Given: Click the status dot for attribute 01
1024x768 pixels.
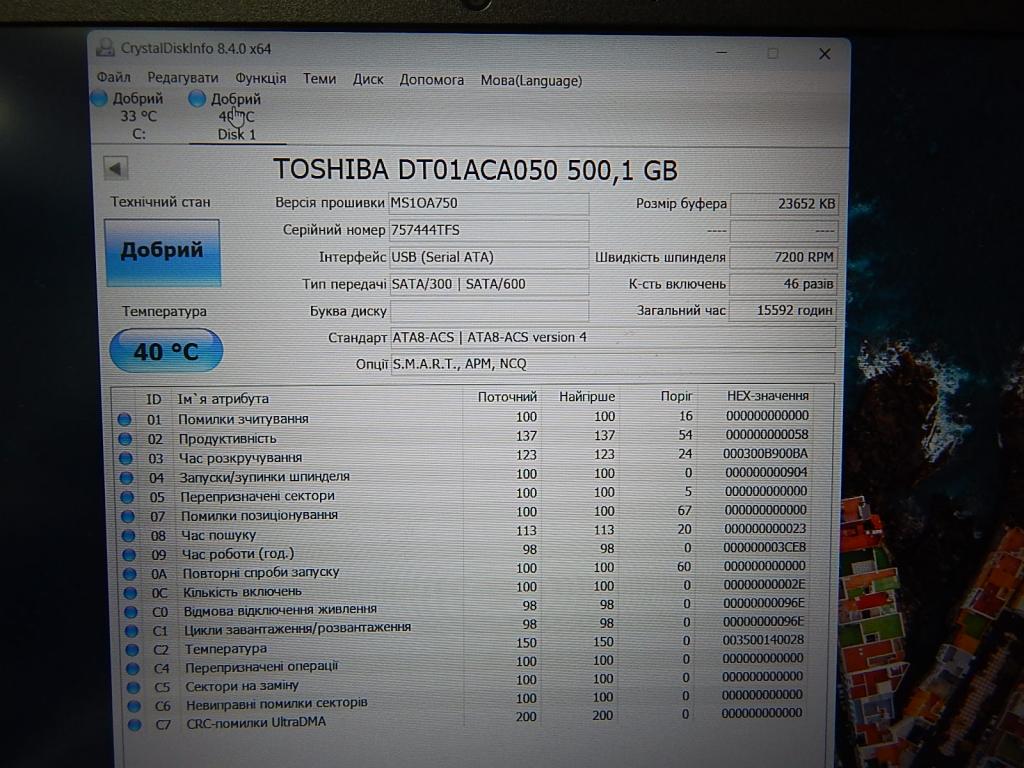Looking at the screenshot, I should [124, 419].
